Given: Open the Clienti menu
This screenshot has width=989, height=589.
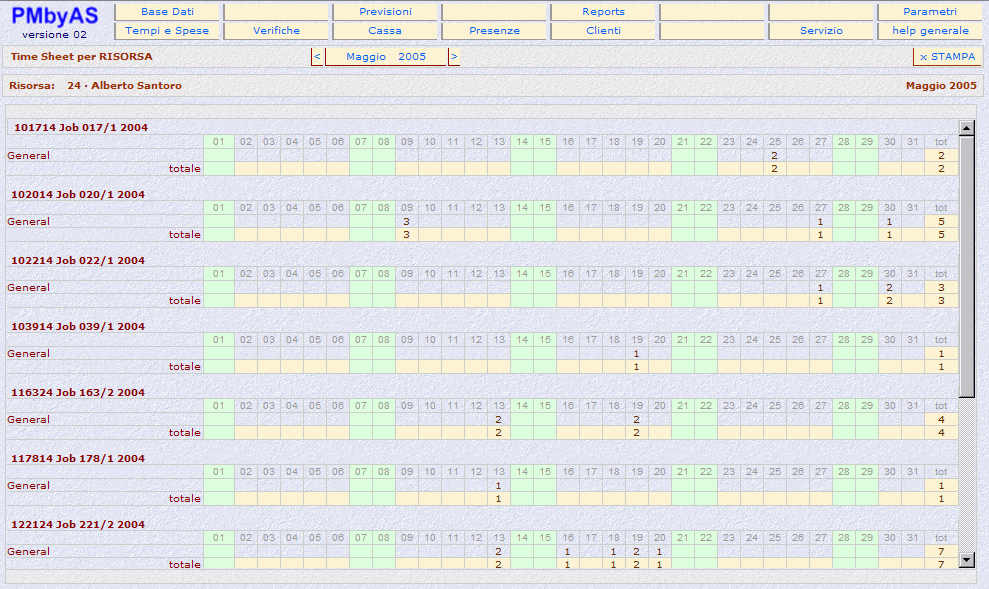Looking at the screenshot, I should (603, 31).
